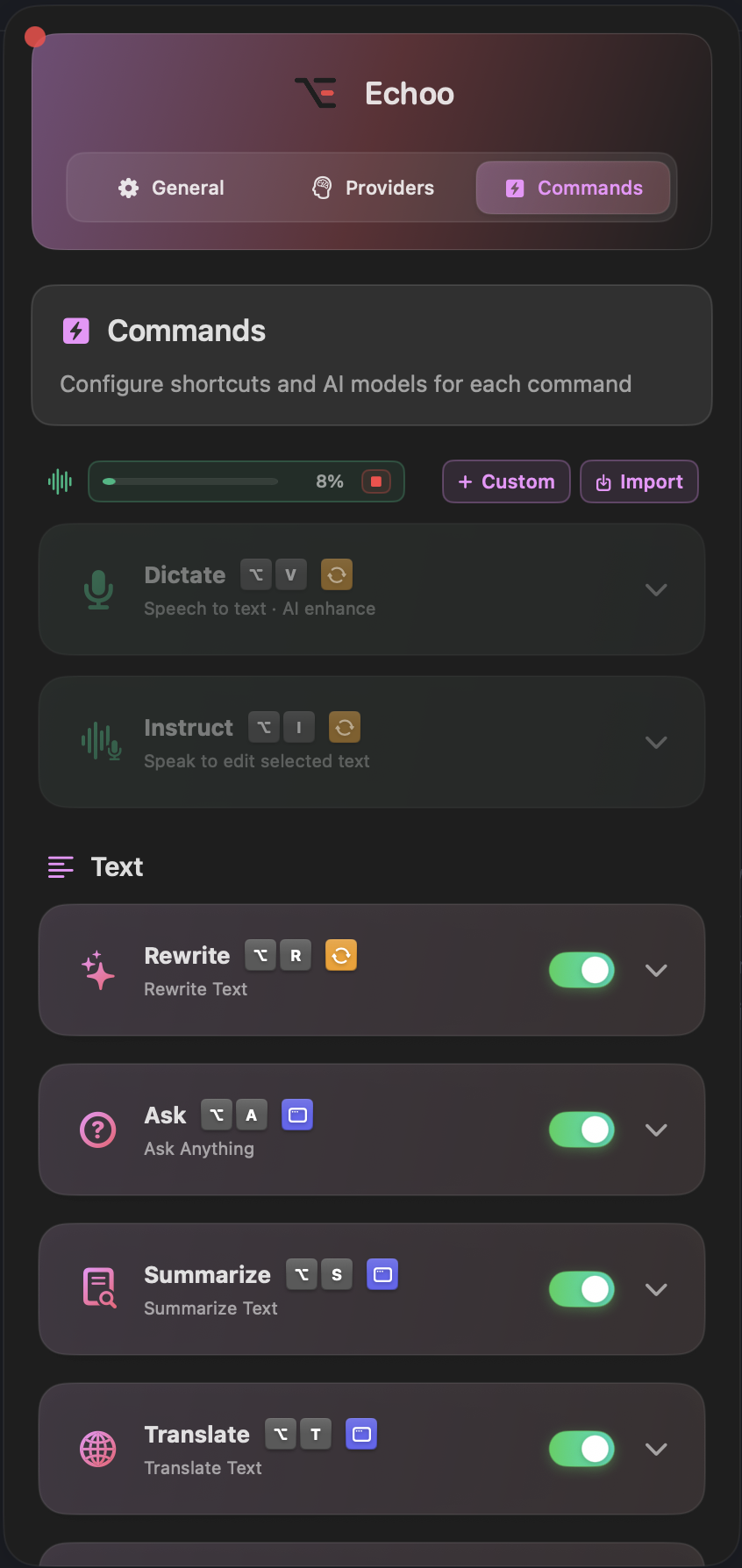Toggle the Summarize command switch
Image resolution: width=742 pixels, height=1568 pixels.
click(581, 1289)
